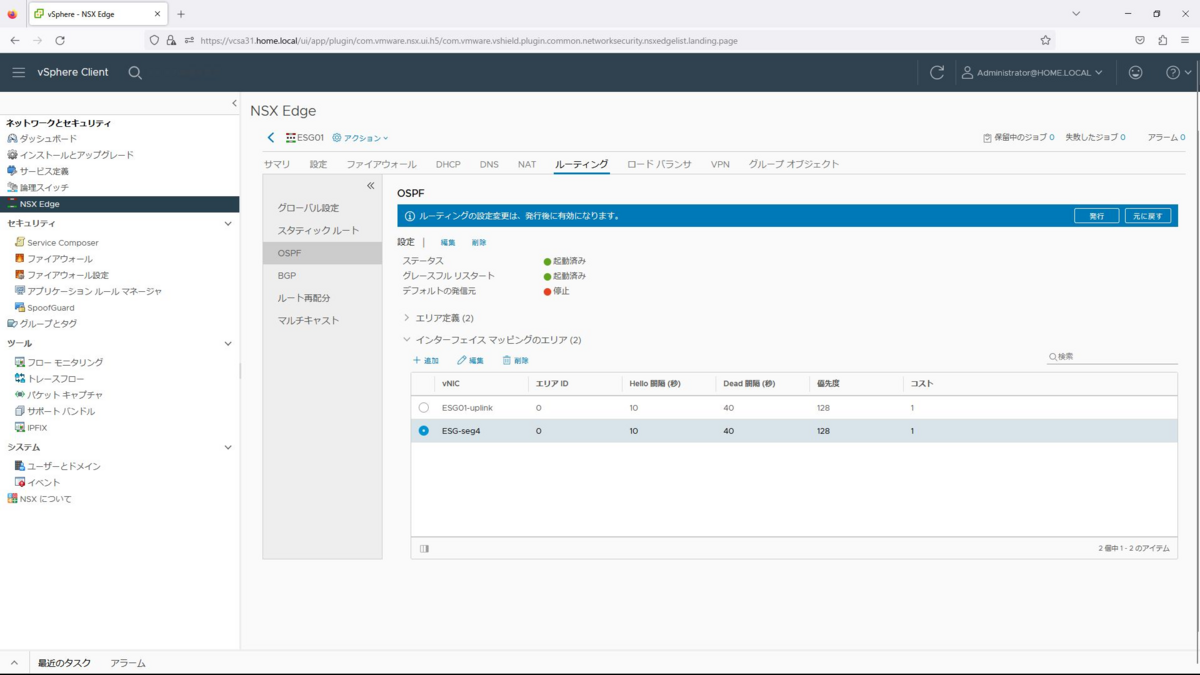1200x675 pixels.
Task: Open アプリケーション ルール マネージャ
Action: tap(94, 291)
